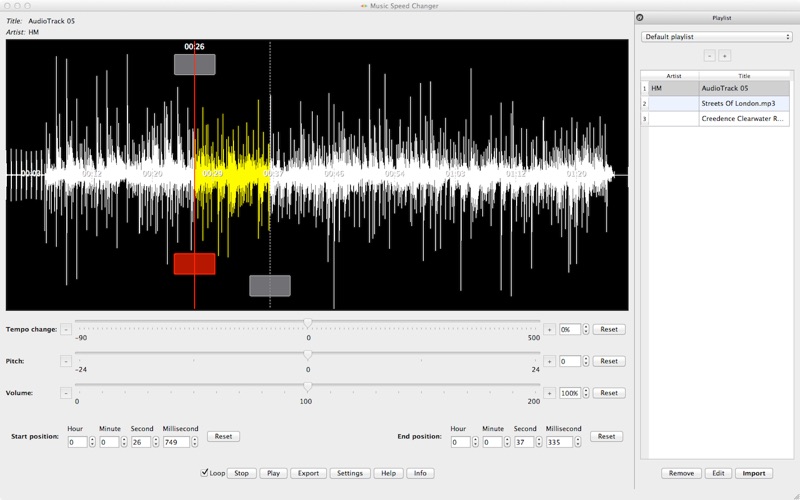Viewport: 800px width, 500px height.
Task: Click the Pitch slider handle
Action: [x=307, y=355]
